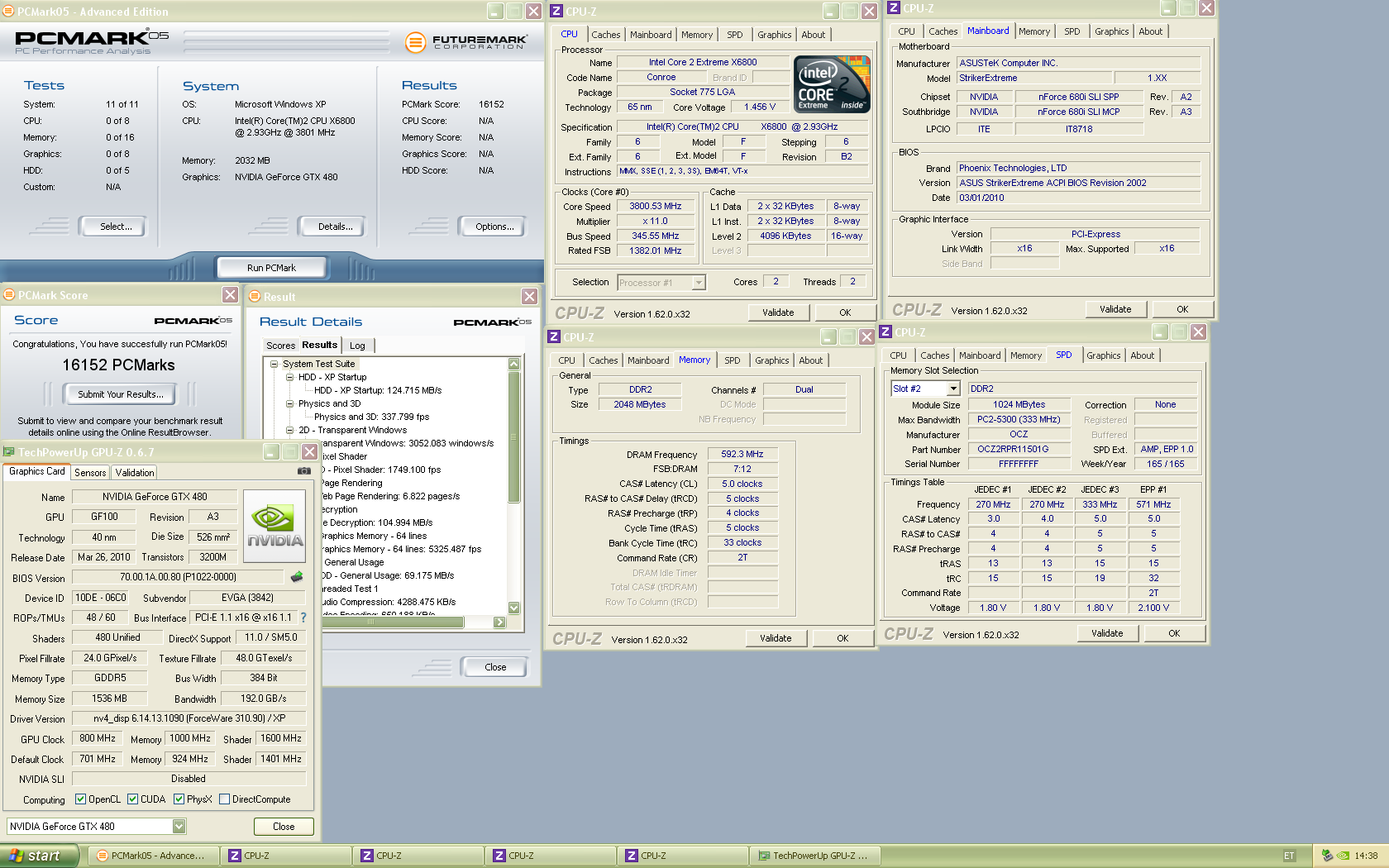
Task: Click the results list scroll down arrow
Action: click(x=513, y=608)
